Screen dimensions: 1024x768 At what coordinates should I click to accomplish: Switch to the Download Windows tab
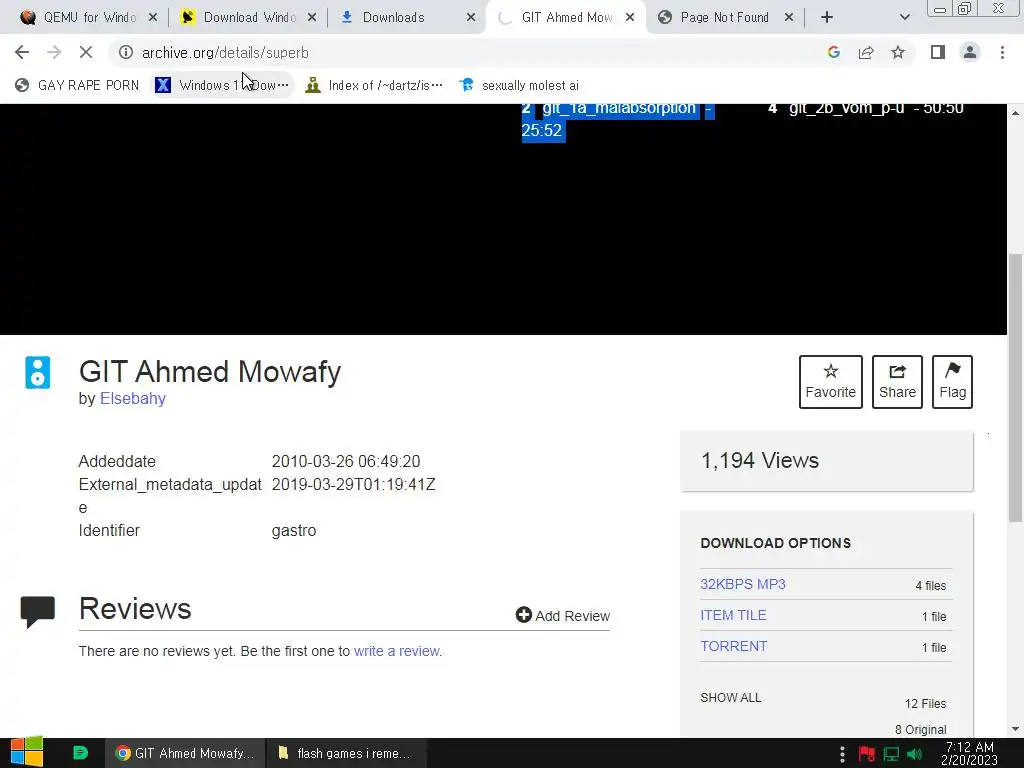248,18
